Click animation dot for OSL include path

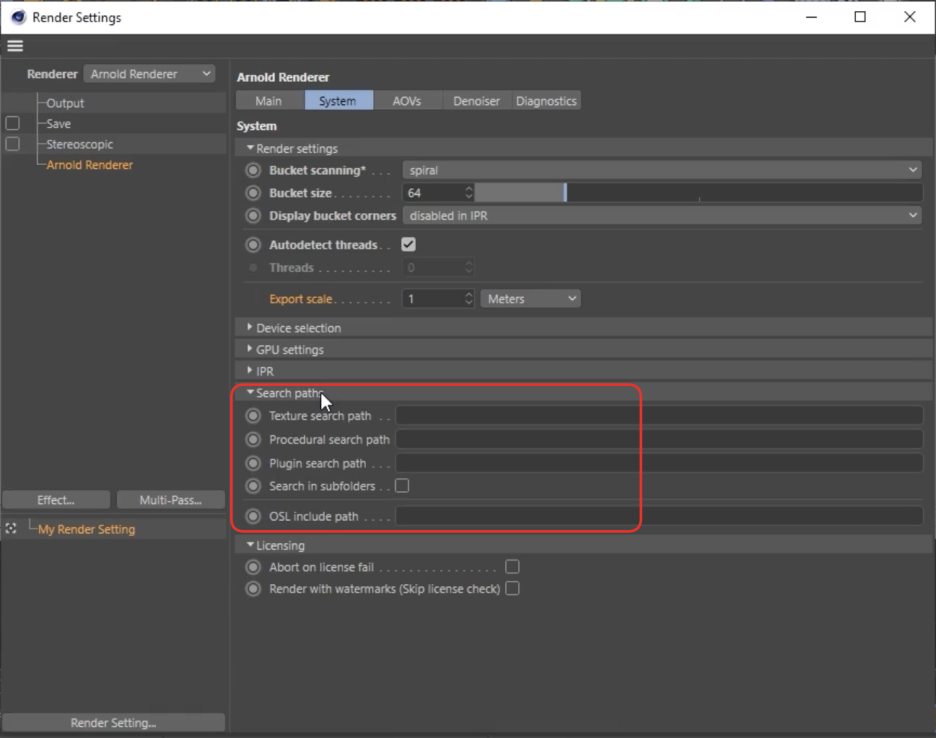[253, 516]
